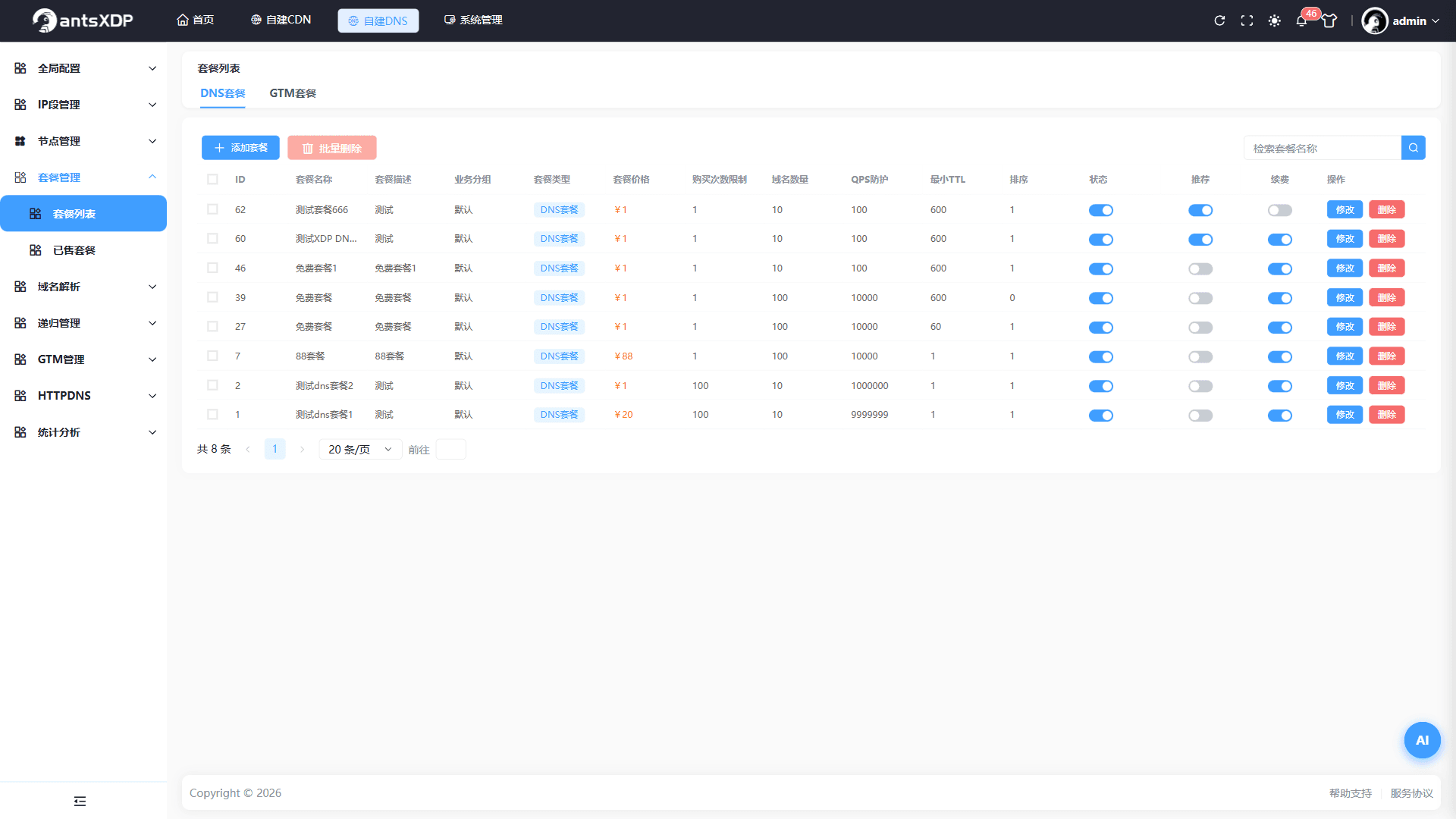Collapse sidebar with the bottom menu icon
This screenshot has width=1456, height=819.
(x=80, y=801)
